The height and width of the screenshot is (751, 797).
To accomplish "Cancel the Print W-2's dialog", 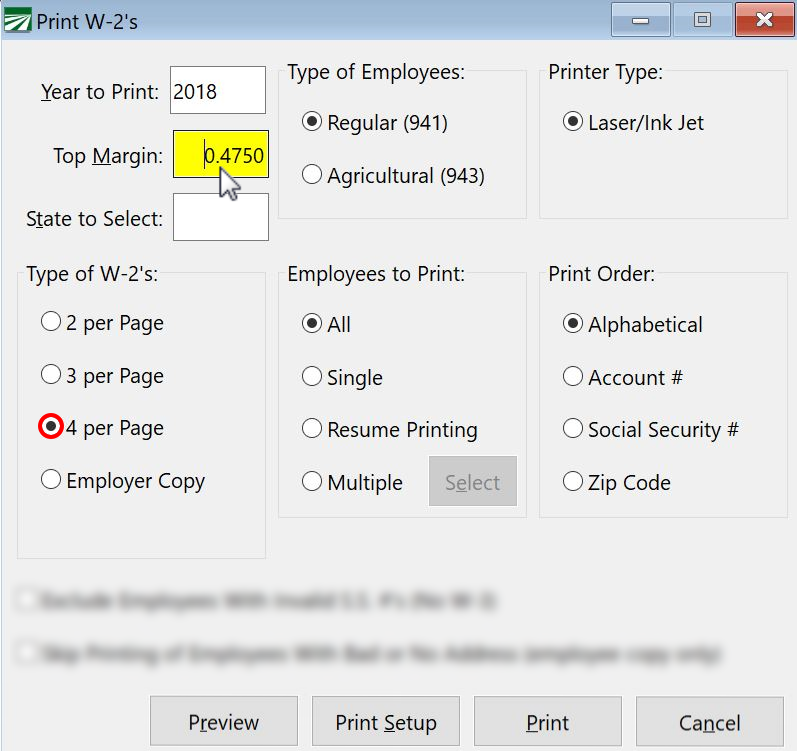I will click(709, 722).
